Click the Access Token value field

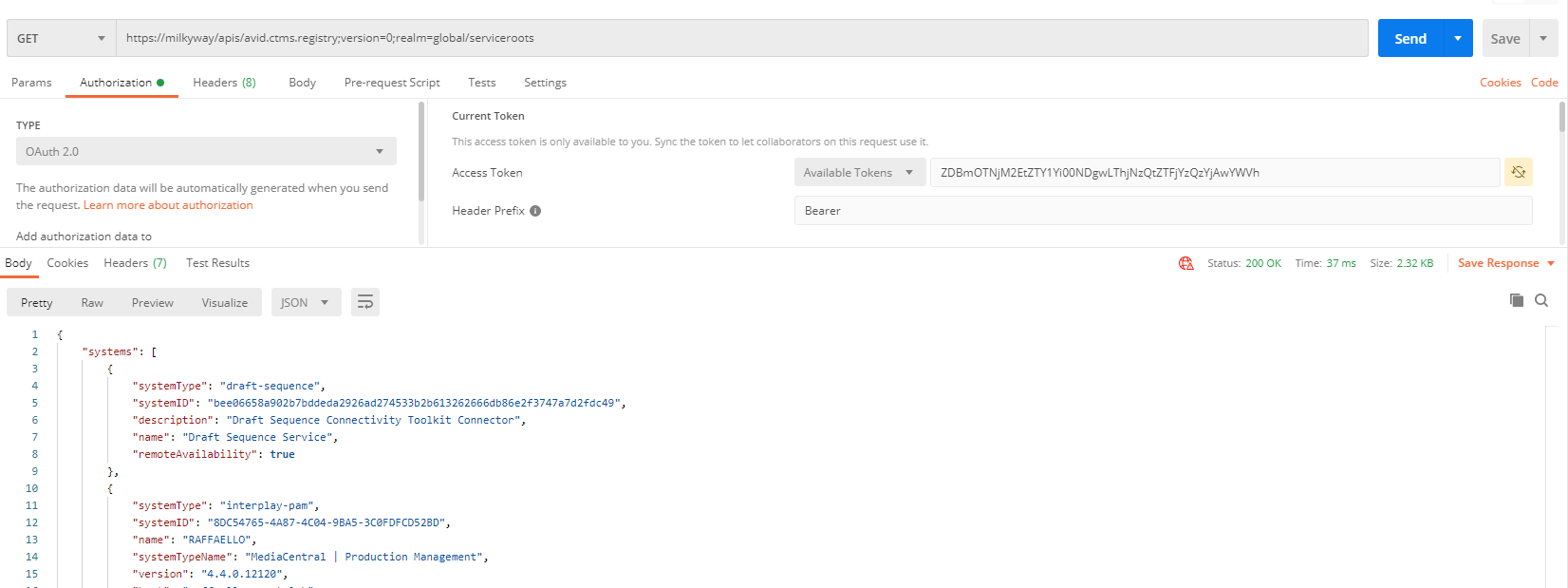[1215, 172]
